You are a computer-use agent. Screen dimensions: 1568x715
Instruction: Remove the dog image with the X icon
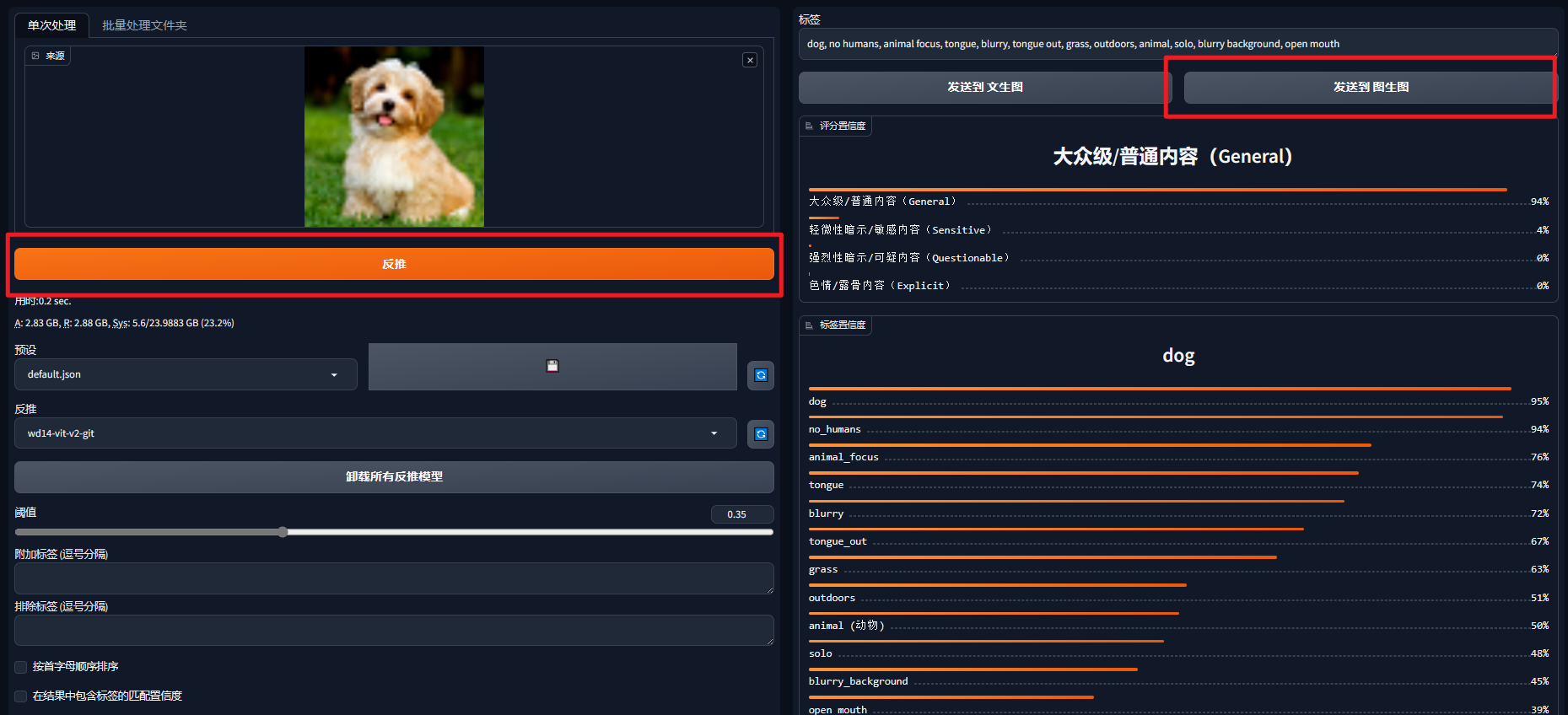click(750, 60)
